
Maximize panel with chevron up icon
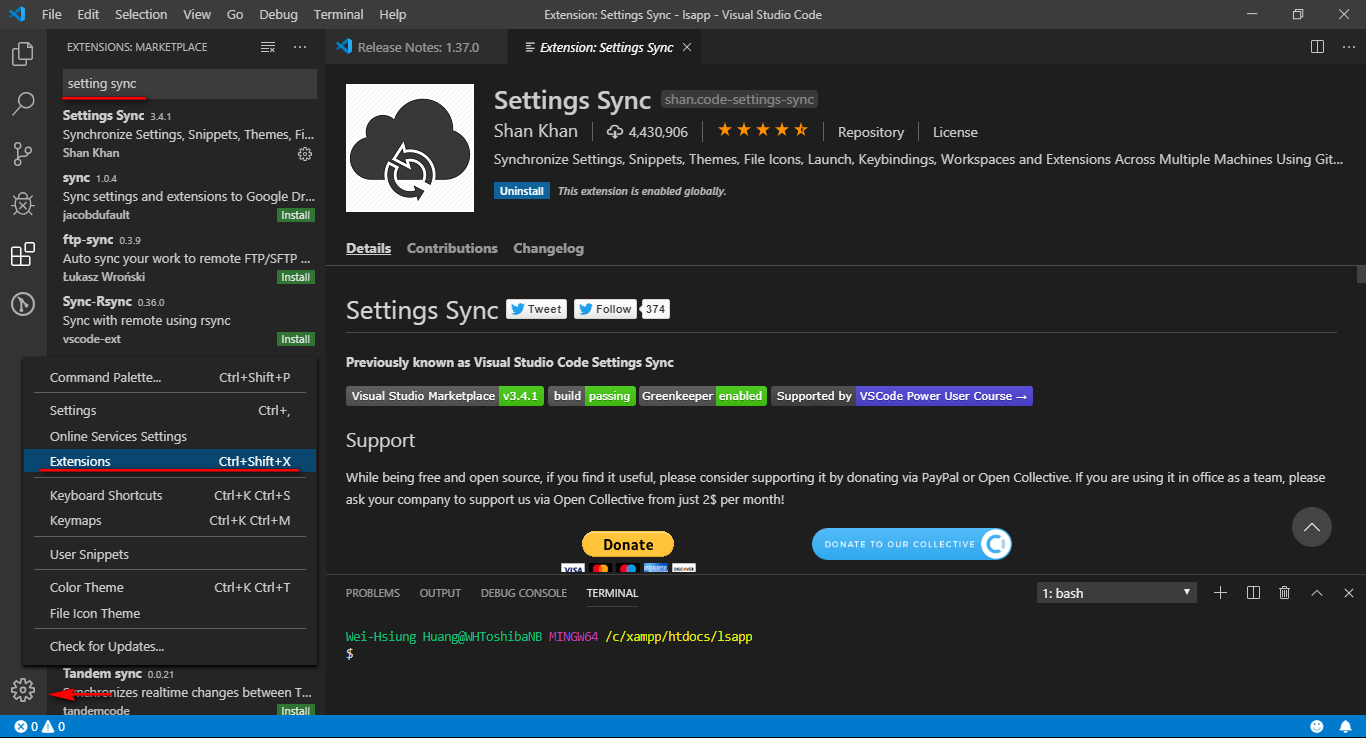click(1316, 592)
